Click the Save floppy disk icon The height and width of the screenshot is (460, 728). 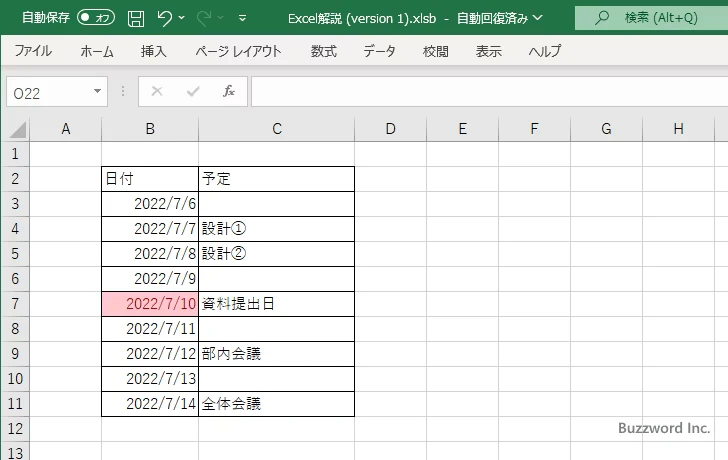coord(136,18)
